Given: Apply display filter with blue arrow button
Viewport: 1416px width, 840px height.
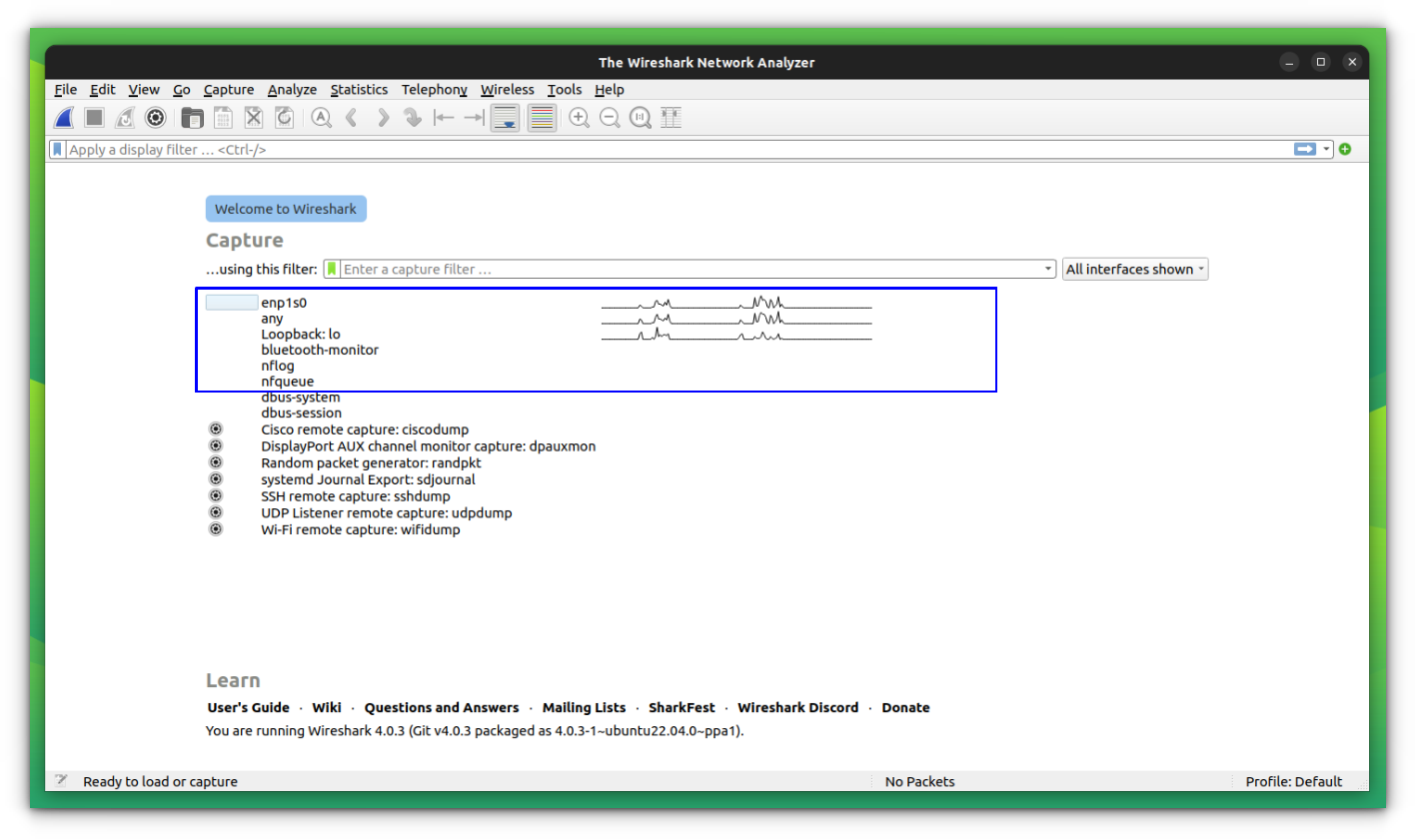Looking at the screenshot, I should pos(1305,149).
